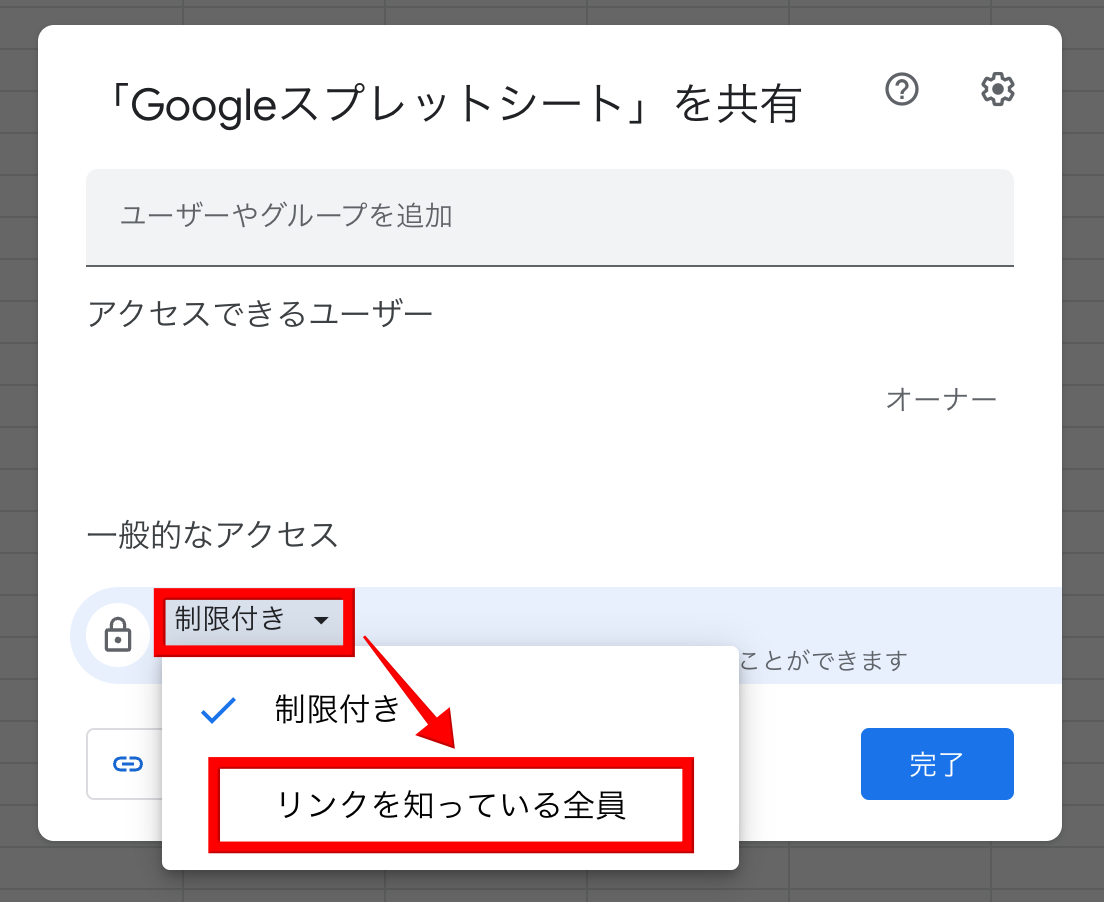Focus the ユーザーやグループを追加 field
The height and width of the screenshot is (902, 1104).
tap(550, 217)
